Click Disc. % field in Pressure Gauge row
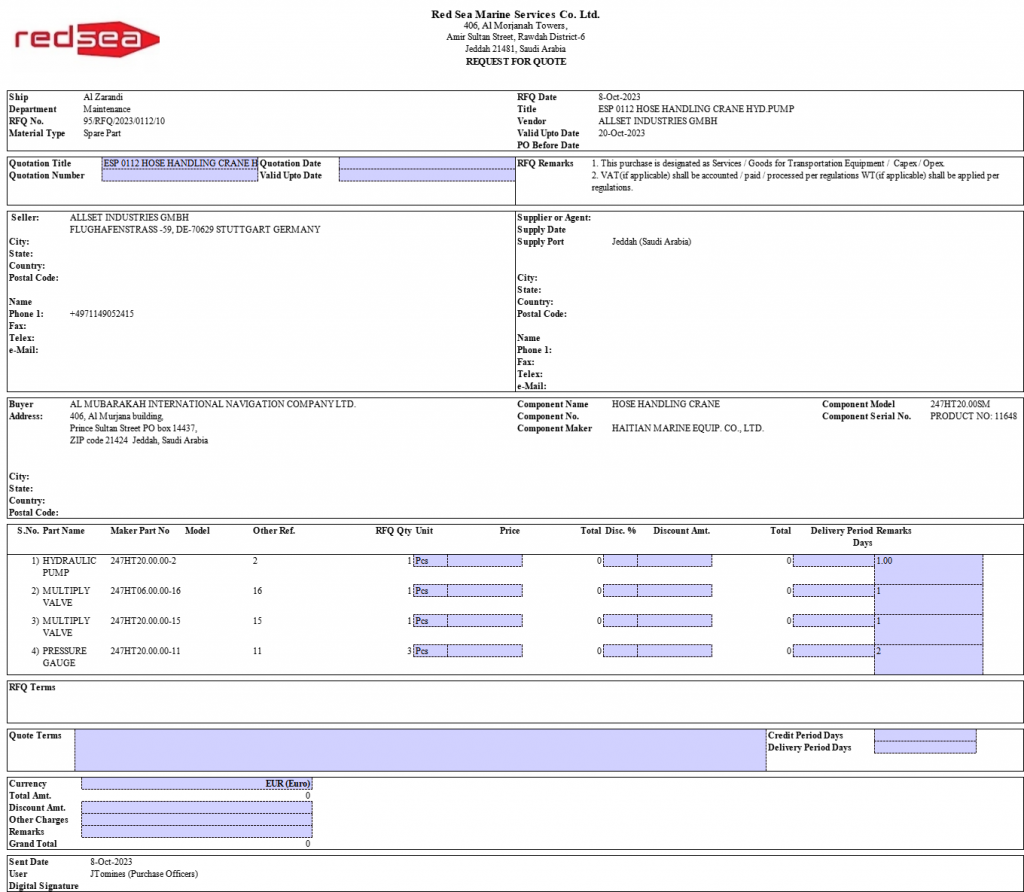The width and height of the screenshot is (1024, 892). 620,651
